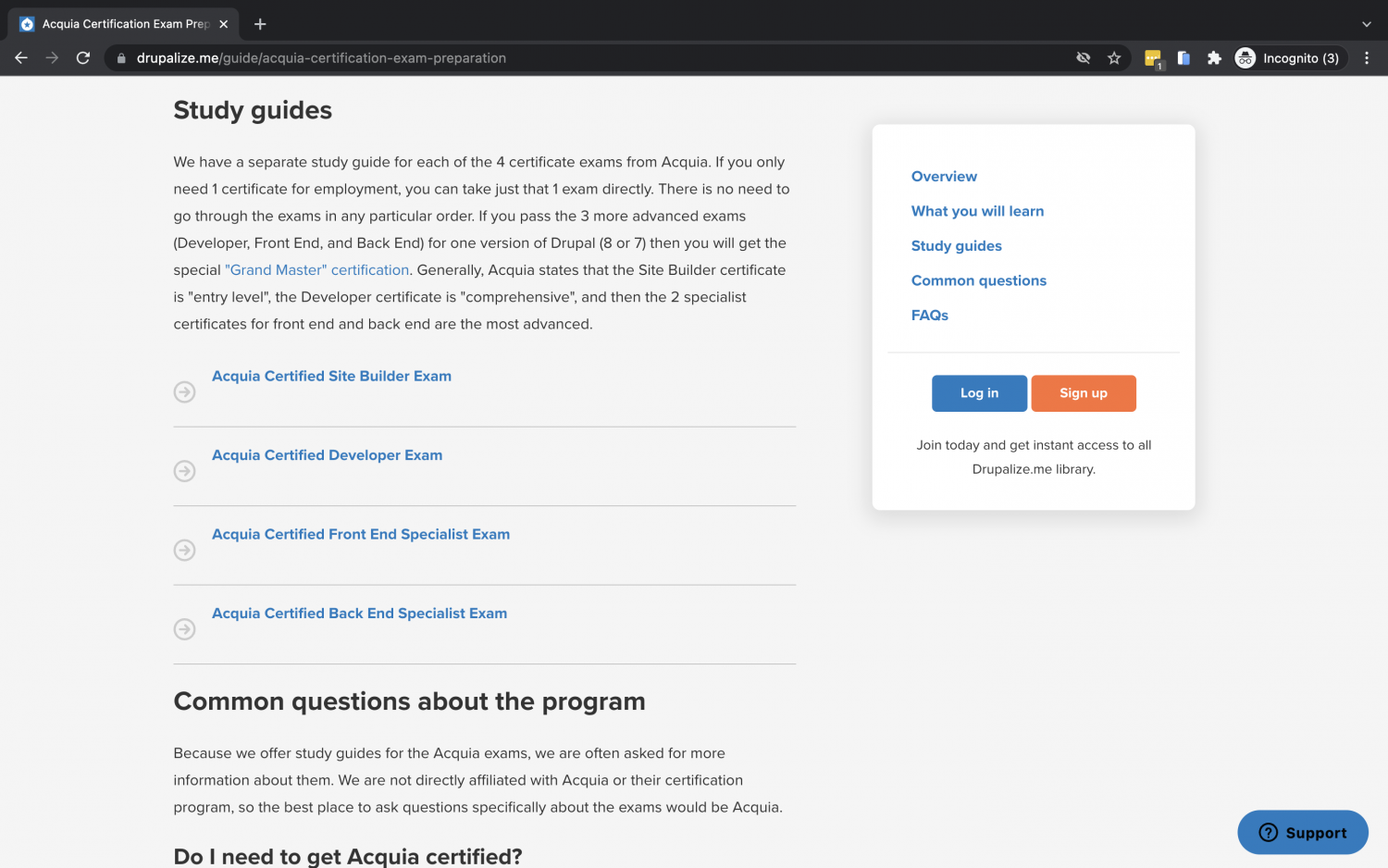Open the browser extensions puzzle icon
Viewport: 1388px width, 868px height.
(1214, 57)
